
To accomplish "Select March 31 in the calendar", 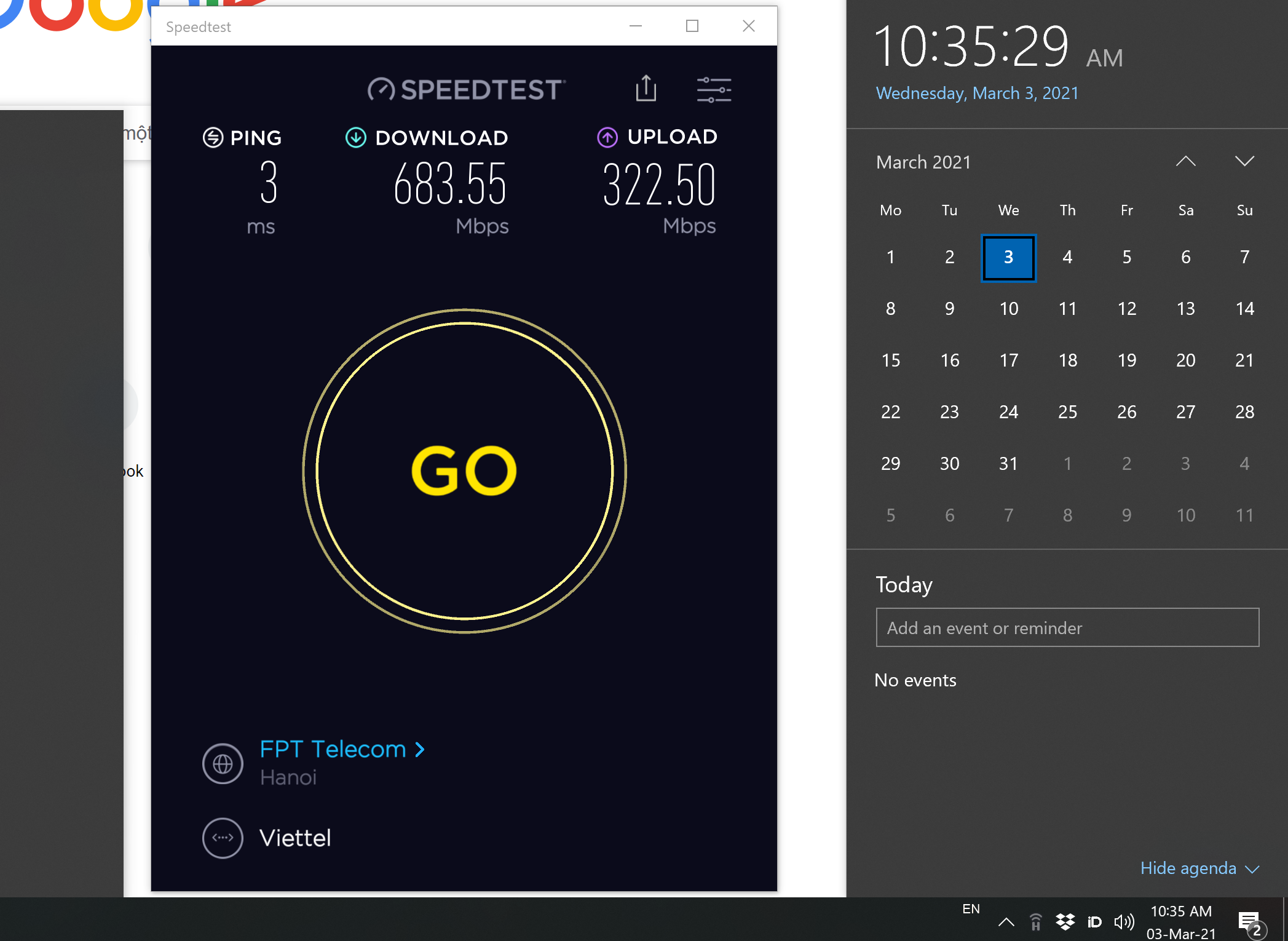I will [1009, 464].
